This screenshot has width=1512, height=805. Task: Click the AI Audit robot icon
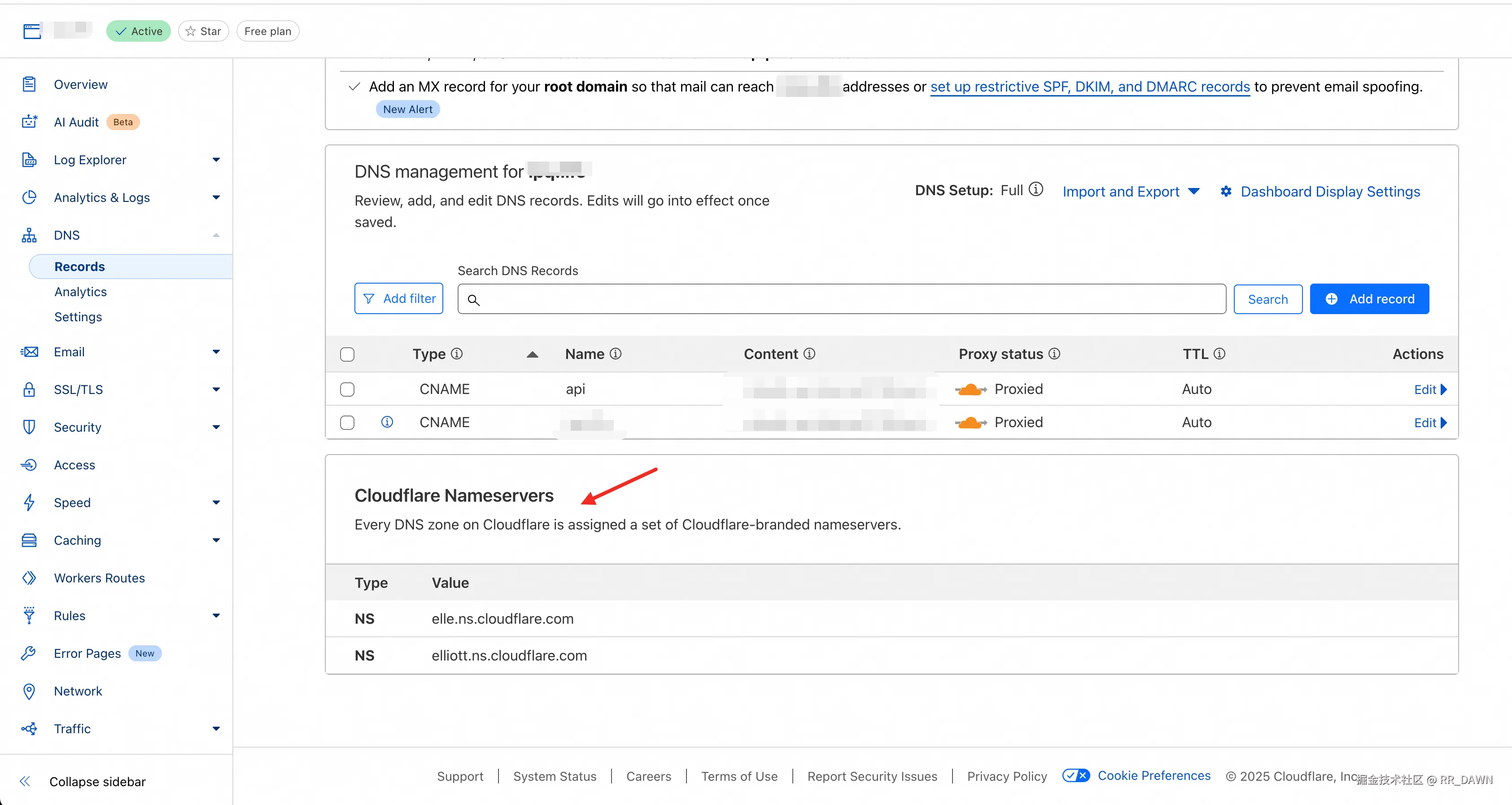tap(29, 122)
